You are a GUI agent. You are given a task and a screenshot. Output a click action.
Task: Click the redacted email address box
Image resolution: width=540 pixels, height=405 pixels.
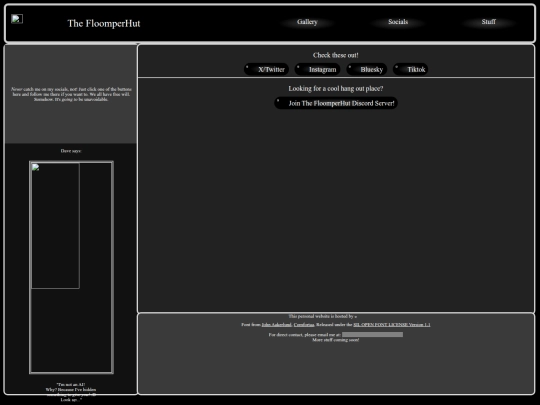pos(372,334)
